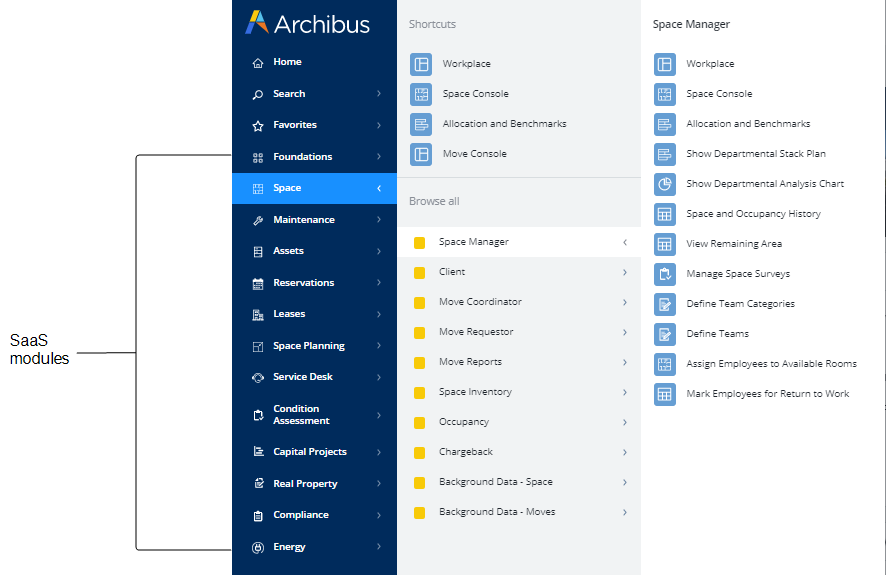Click the Reservations calendar icon
This screenshot has height=575, width=886.
(x=258, y=283)
